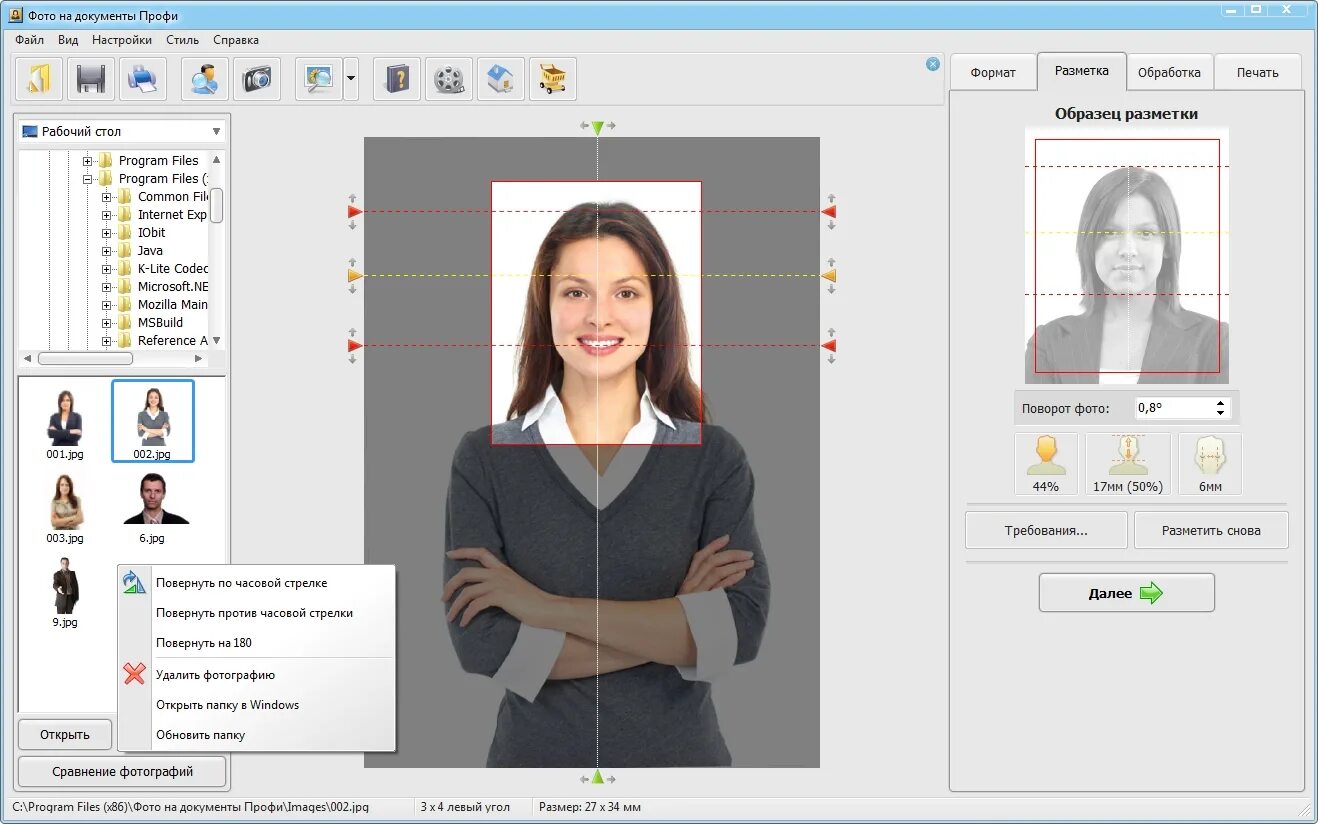The image size is (1318, 824).
Task: Increase rotation with the stepper up arrow
Action: [1220, 403]
